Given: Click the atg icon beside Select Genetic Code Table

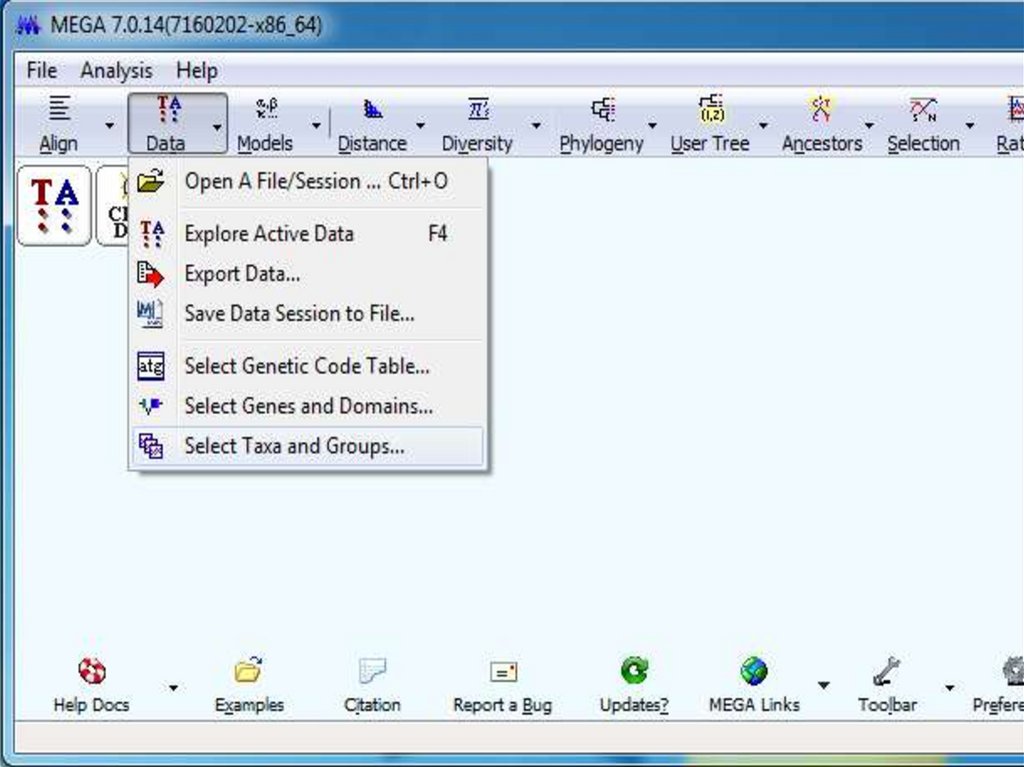Looking at the screenshot, I should (x=151, y=366).
